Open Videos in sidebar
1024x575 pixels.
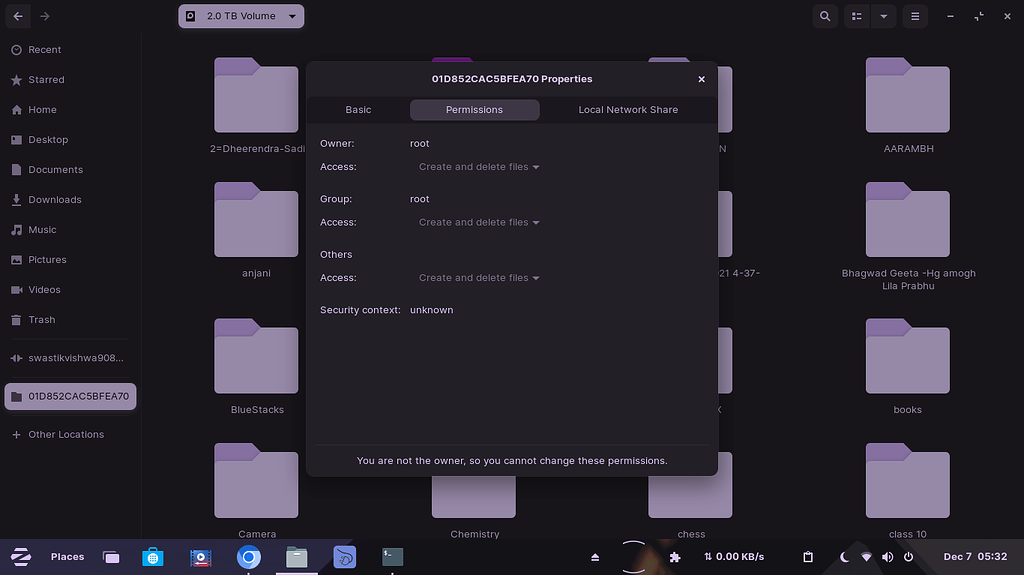(x=70, y=290)
